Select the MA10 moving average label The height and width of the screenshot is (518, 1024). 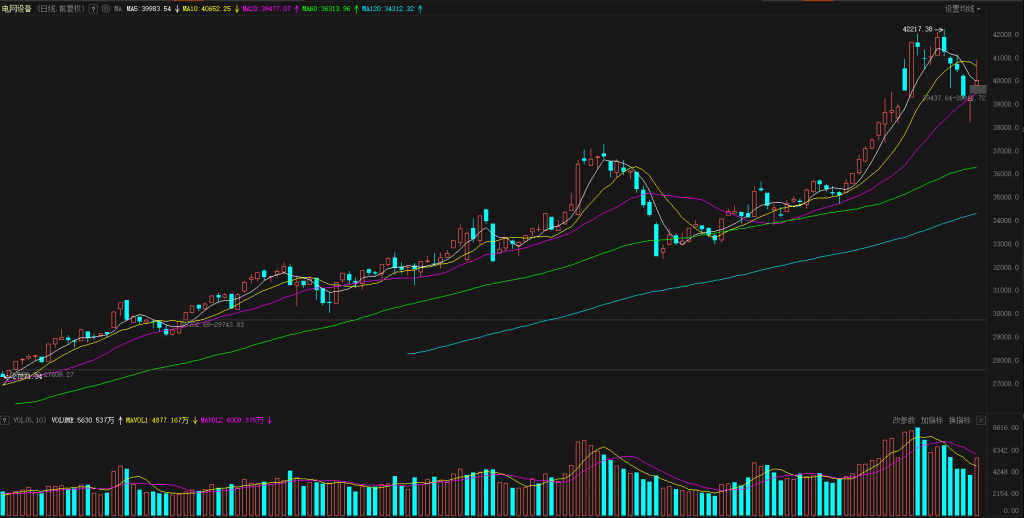click(206, 9)
